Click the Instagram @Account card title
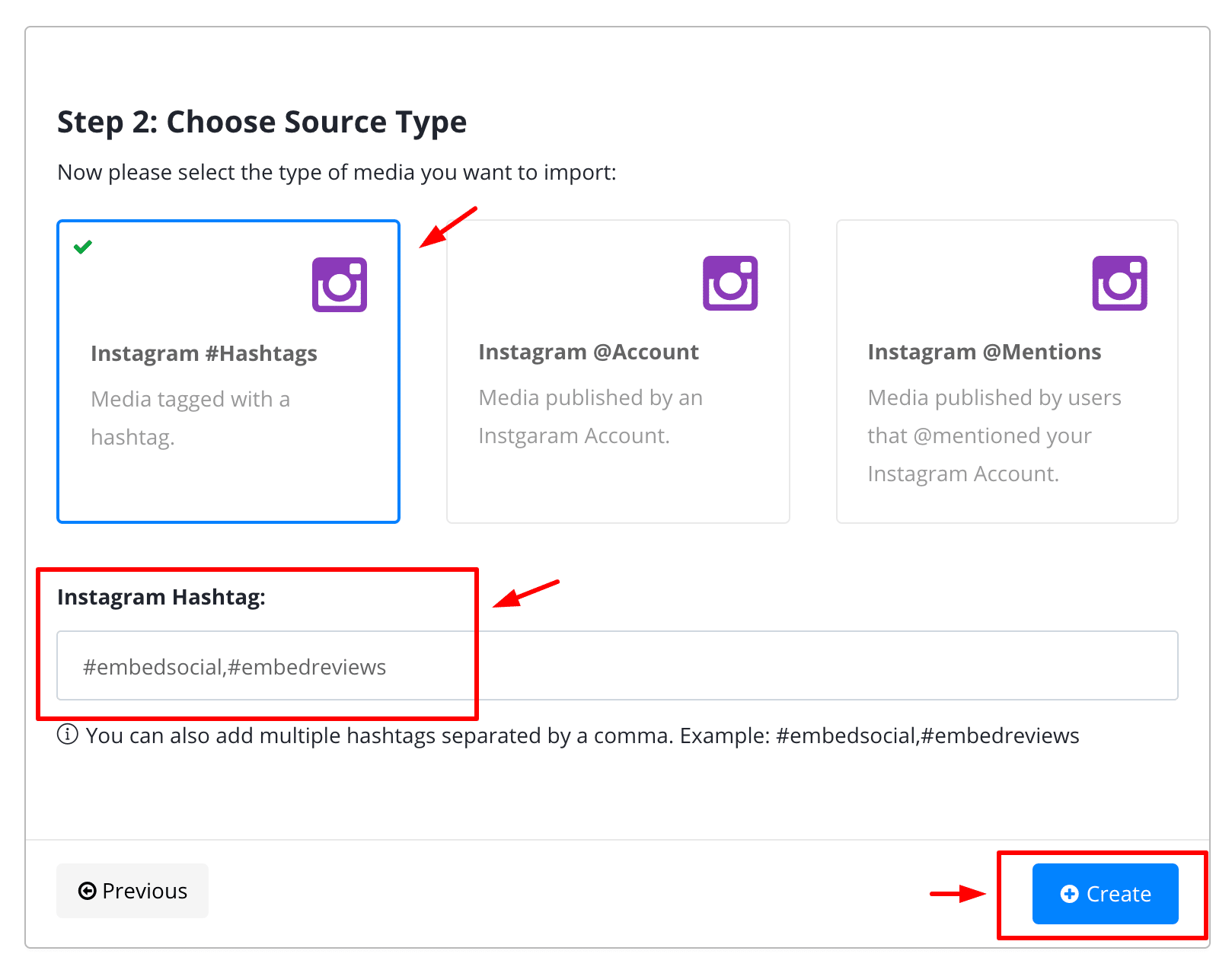The height and width of the screenshot is (970, 1232). (589, 352)
